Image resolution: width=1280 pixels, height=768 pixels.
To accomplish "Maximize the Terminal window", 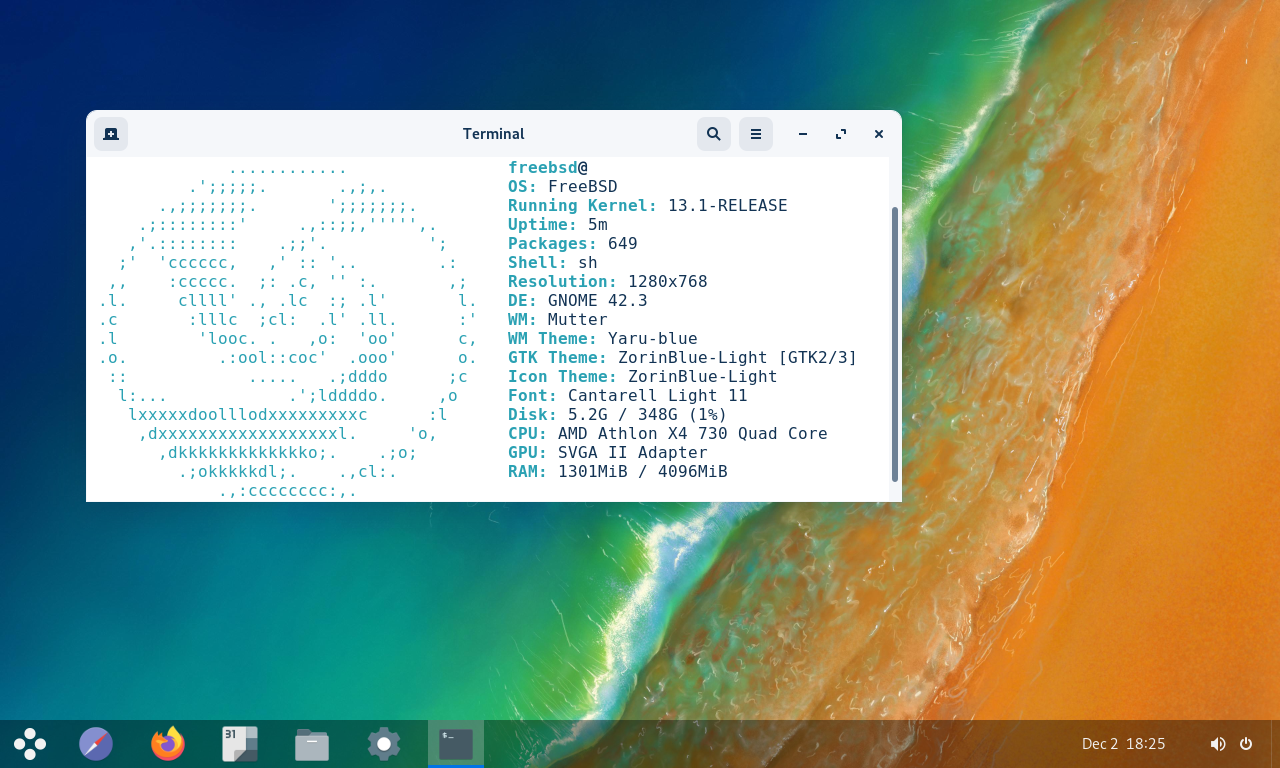I will pos(841,134).
